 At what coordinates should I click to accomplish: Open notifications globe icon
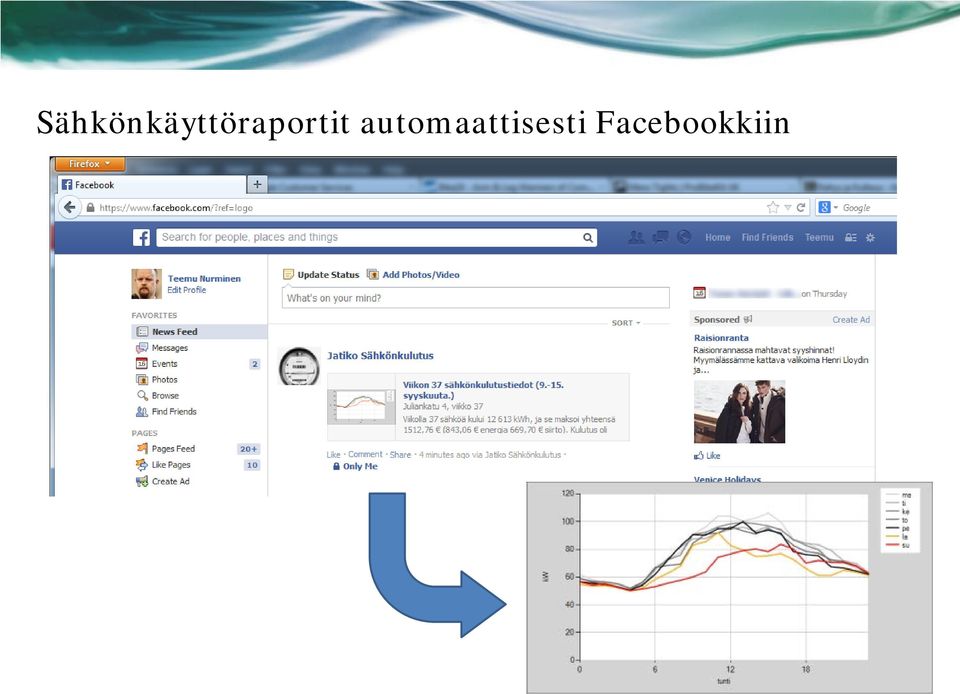pos(684,237)
